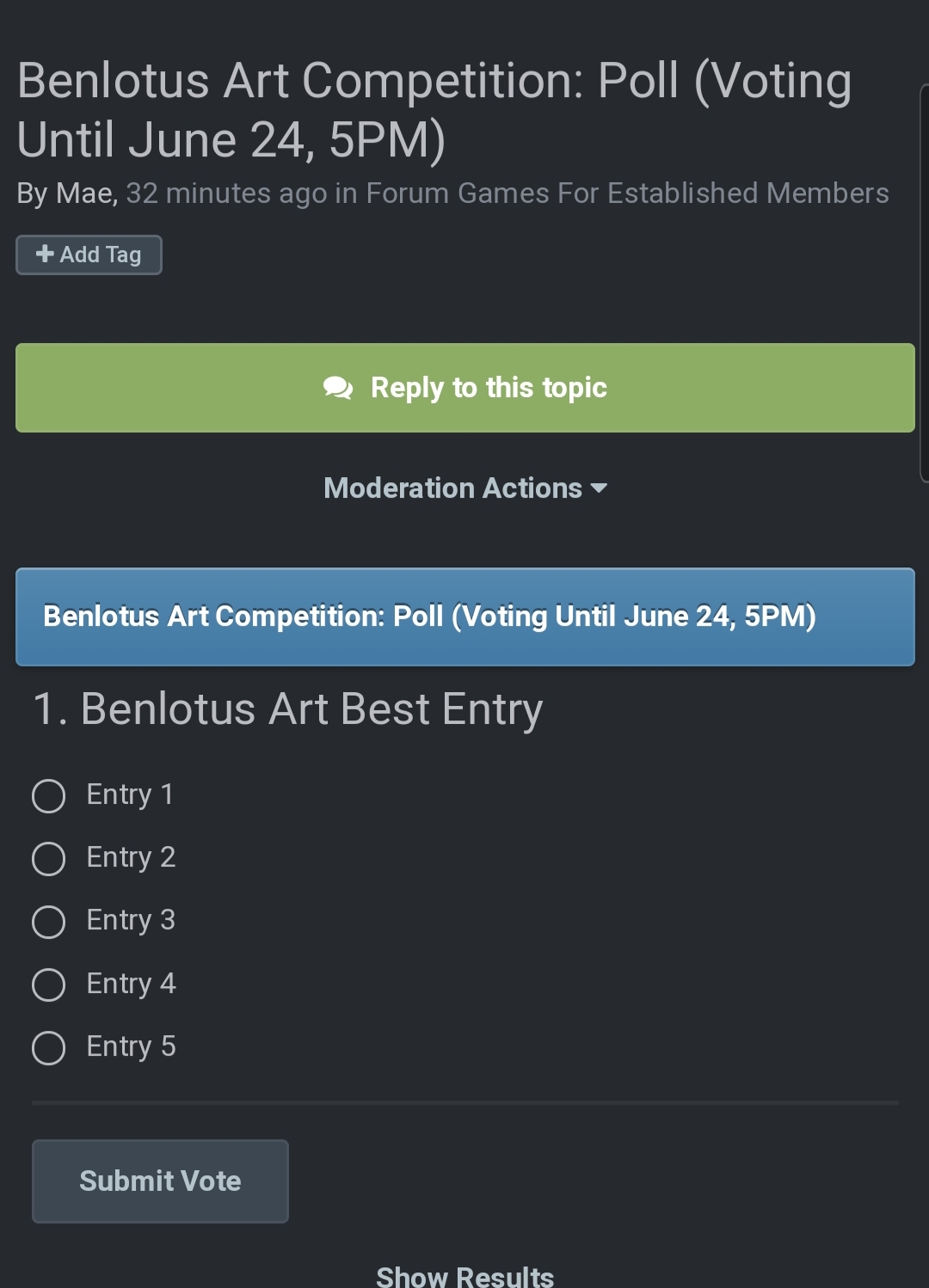This screenshot has width=929, height=1288.
Task: Click the blue poll title header bar
Action: coord(464,616)
